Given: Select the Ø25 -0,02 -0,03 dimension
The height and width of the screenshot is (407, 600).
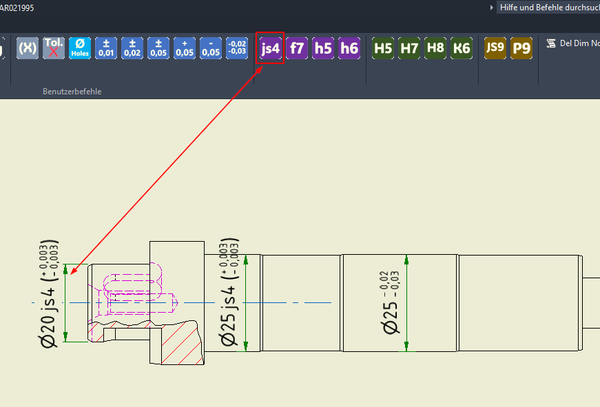Looking at the screenshot, I should [x=390, y=302].
